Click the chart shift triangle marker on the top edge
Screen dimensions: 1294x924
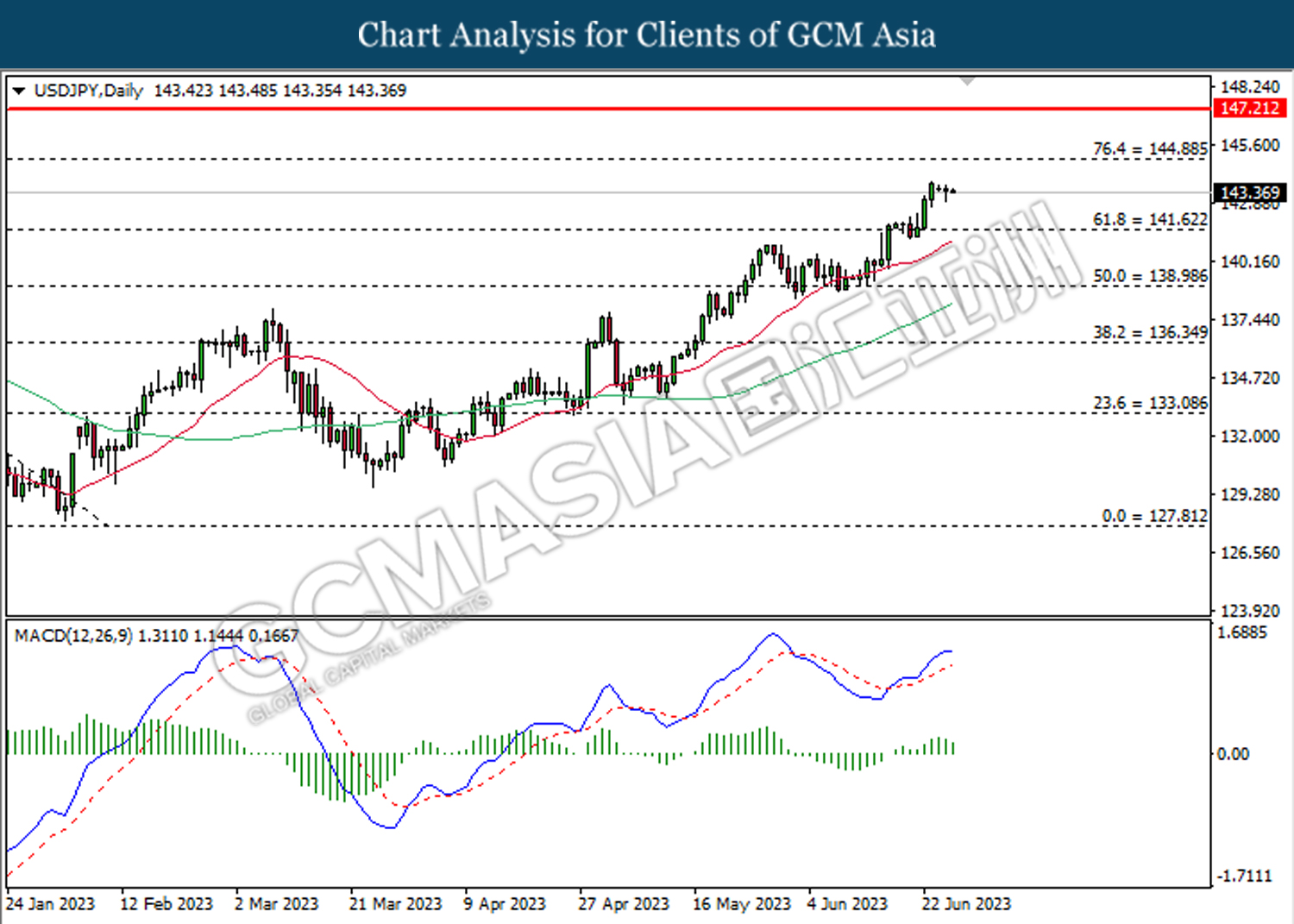pyautogui.click(x=968, y=81)
